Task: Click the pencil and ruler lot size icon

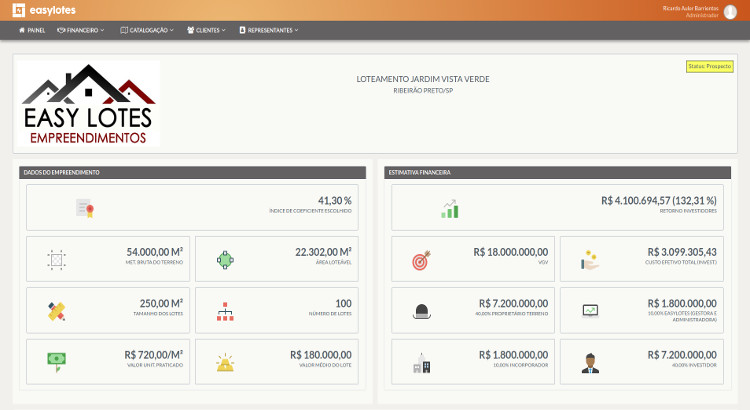Action: point(56,311)
